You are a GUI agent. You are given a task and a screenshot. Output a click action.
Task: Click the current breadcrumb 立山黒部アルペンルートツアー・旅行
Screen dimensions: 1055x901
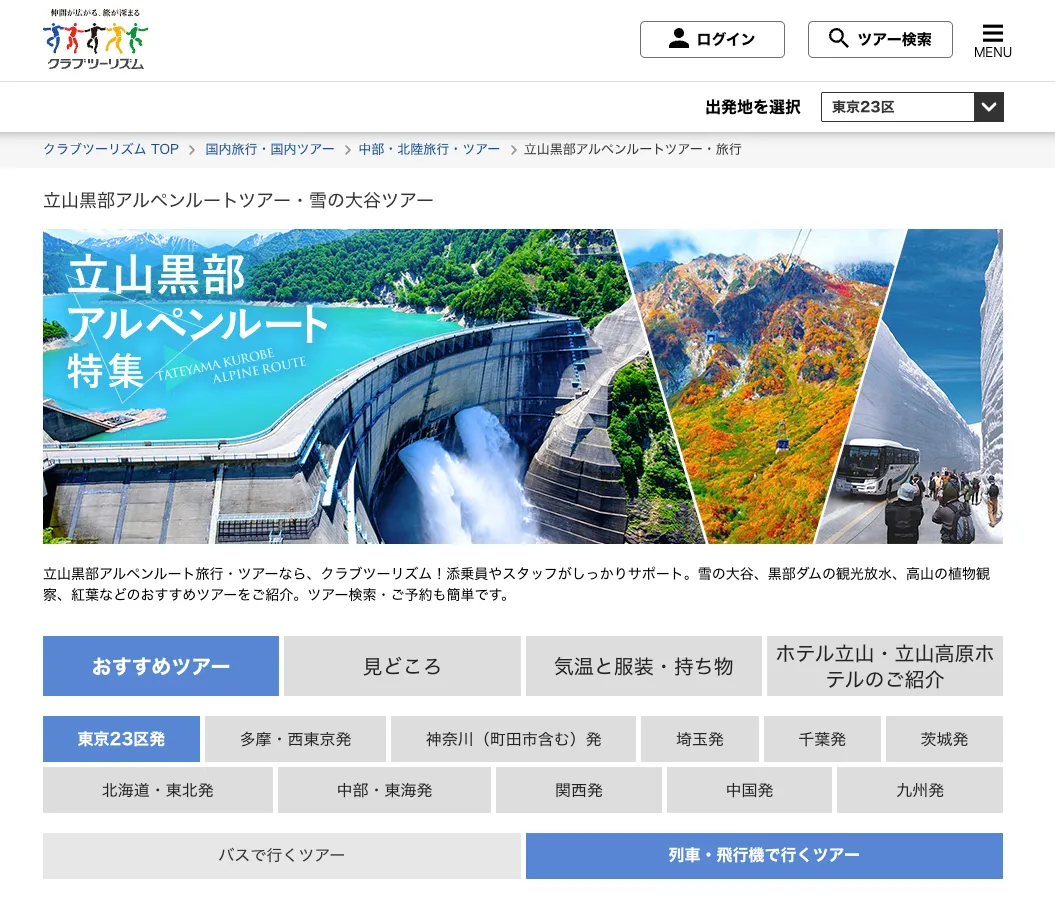coord(632,149)
